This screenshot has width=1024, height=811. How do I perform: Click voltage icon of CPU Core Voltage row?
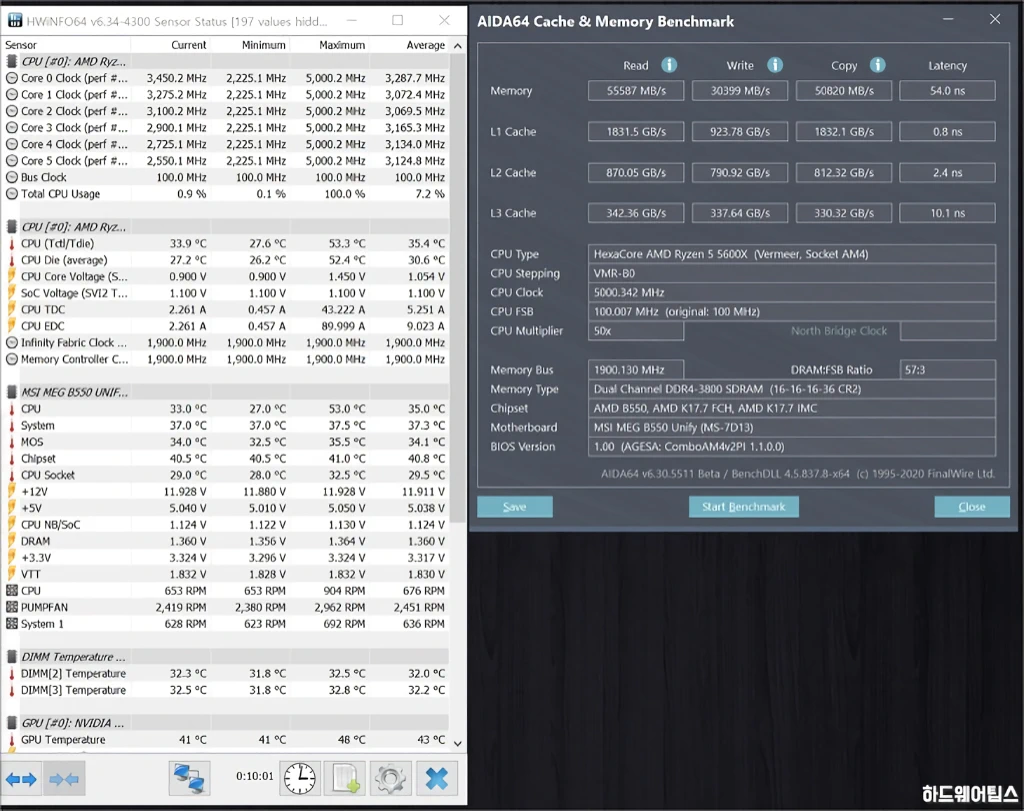[12, 276]
